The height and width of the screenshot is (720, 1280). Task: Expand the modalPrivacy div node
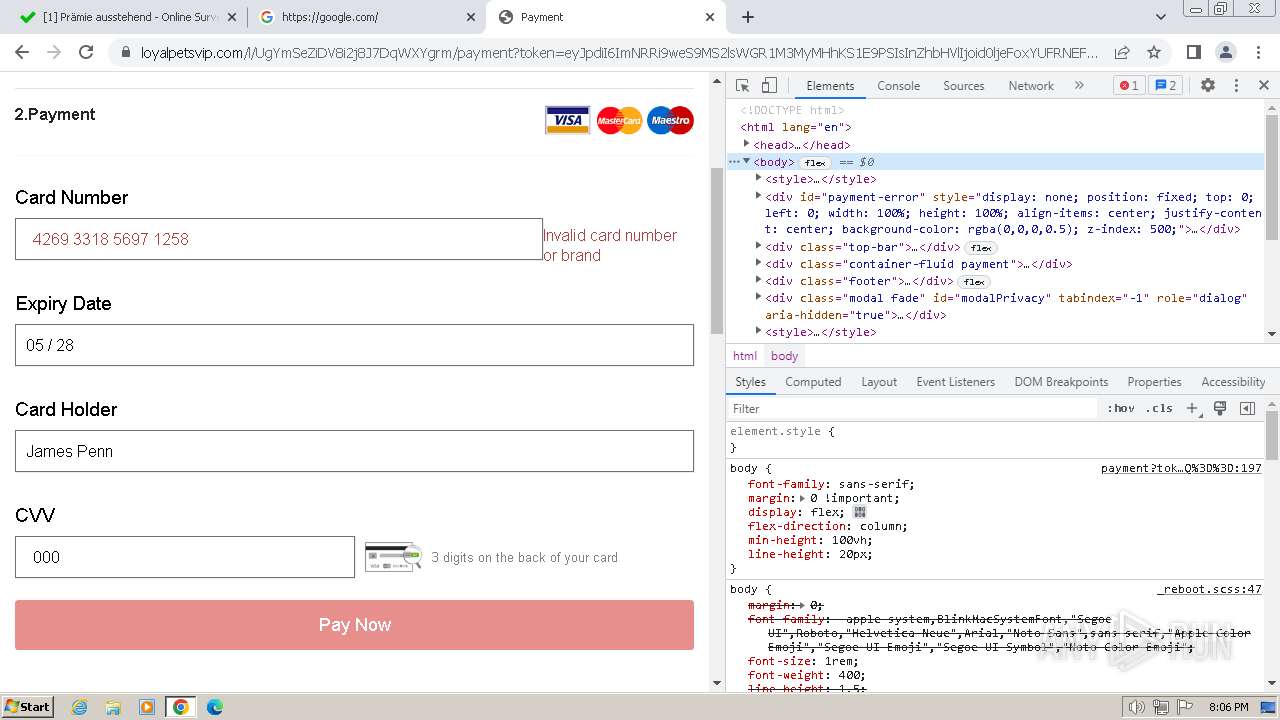[x=759, y=297]
